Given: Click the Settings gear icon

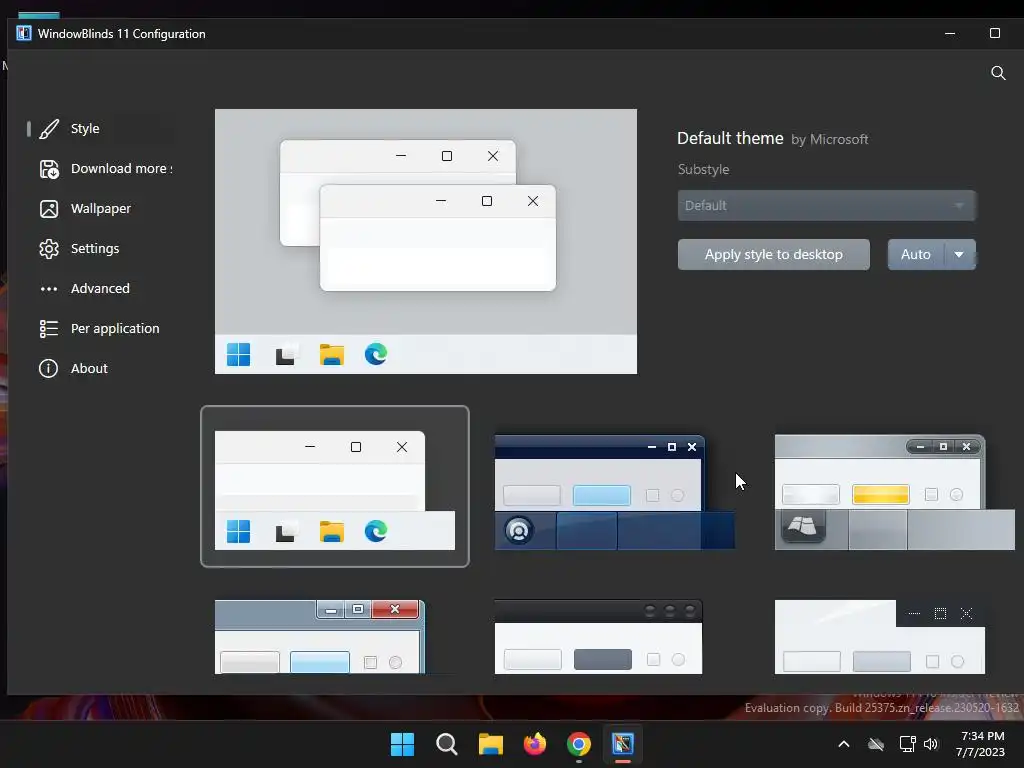Looking at the screenshot, I should pos(49,249).
